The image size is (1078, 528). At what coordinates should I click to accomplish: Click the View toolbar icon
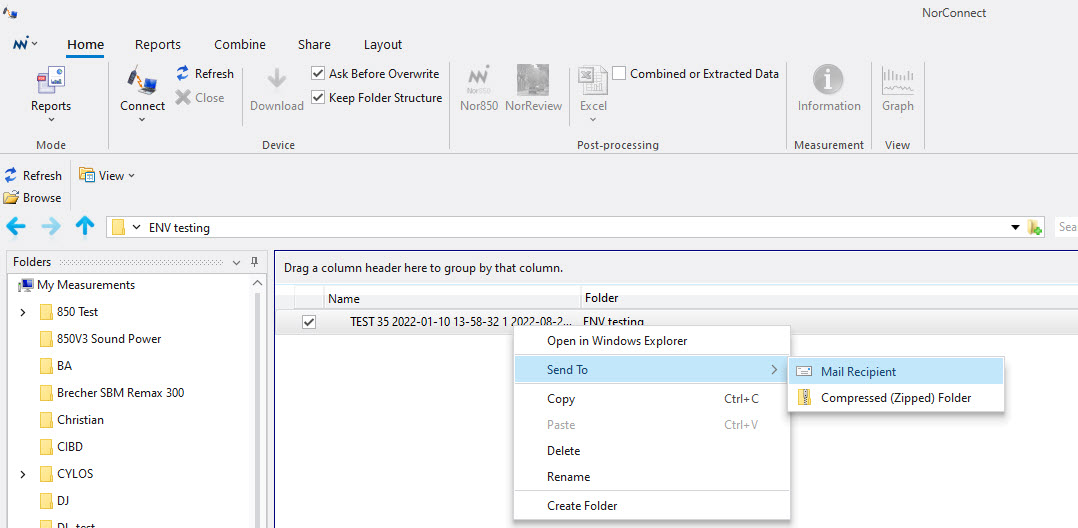[x=87, y=175]
